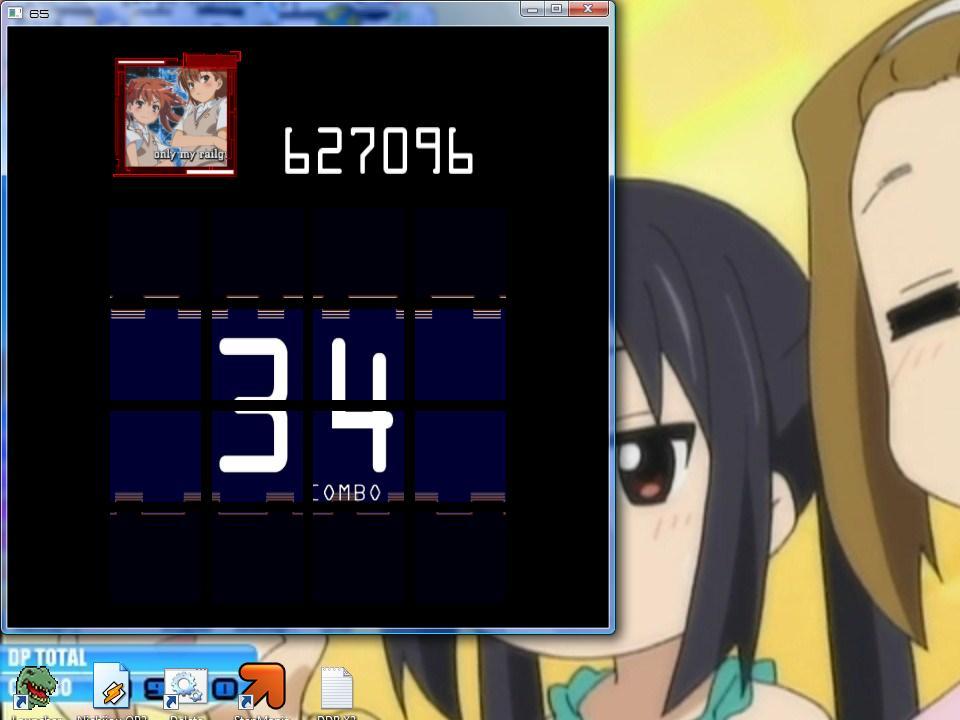Launch StepMania via the orange arrow shortcut
This screenshot has width=960, height=720.
click(262, 687)
